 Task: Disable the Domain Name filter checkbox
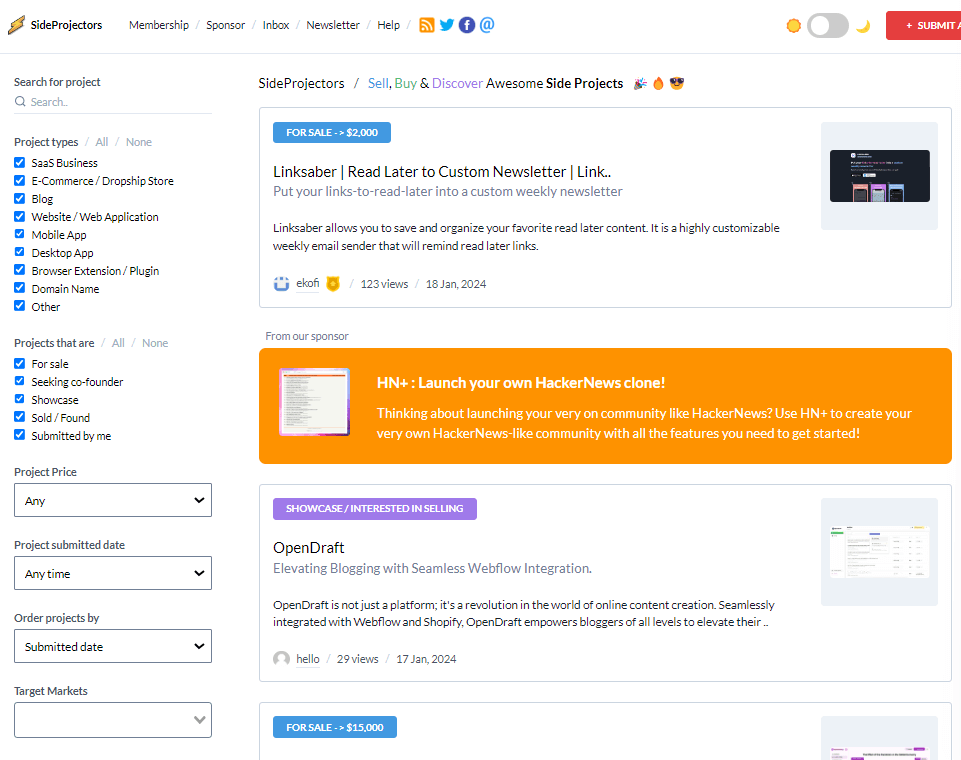pyautogui.click(x=20, y=289)
